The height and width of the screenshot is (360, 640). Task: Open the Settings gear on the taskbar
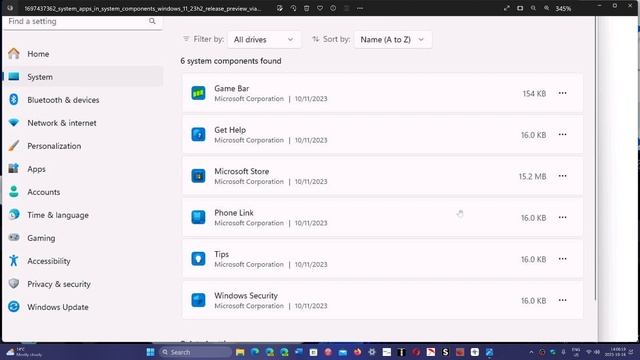(x=372, y=352)
